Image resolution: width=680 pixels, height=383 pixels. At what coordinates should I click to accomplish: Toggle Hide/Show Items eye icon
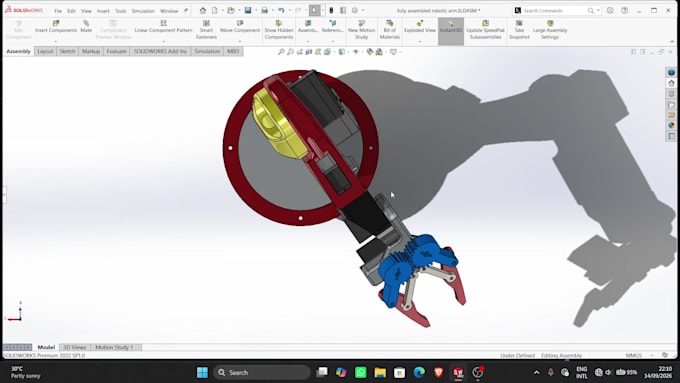point(356,52)
